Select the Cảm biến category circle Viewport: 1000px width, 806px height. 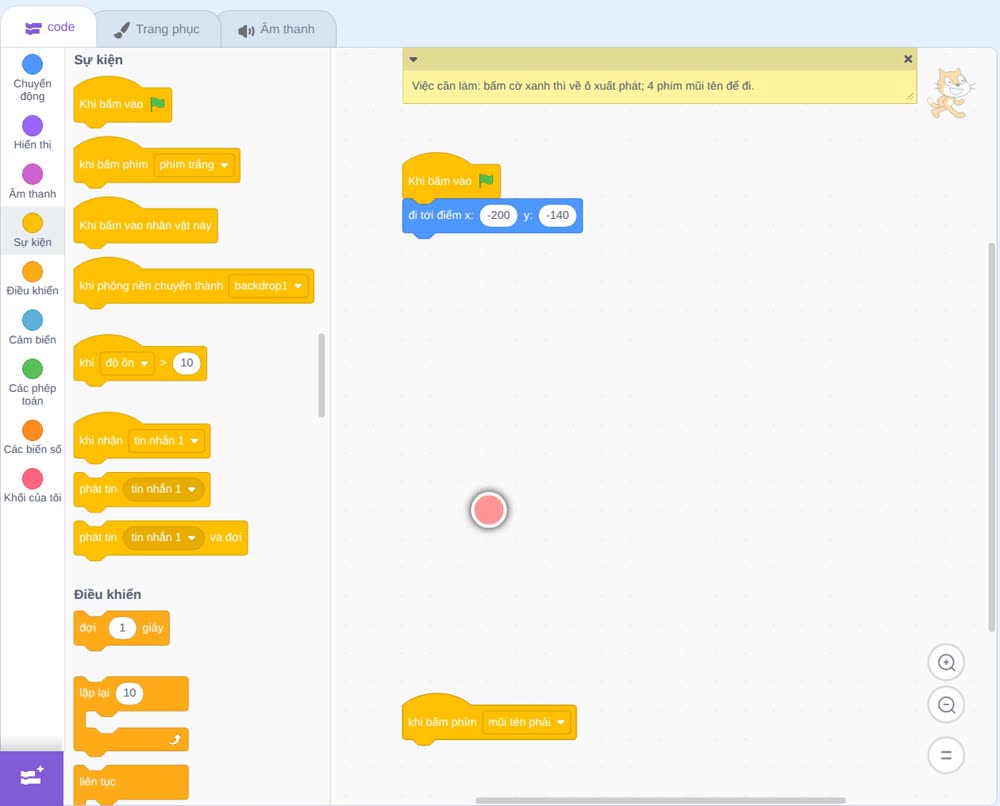pyautogui.click(x=33, y=320)
